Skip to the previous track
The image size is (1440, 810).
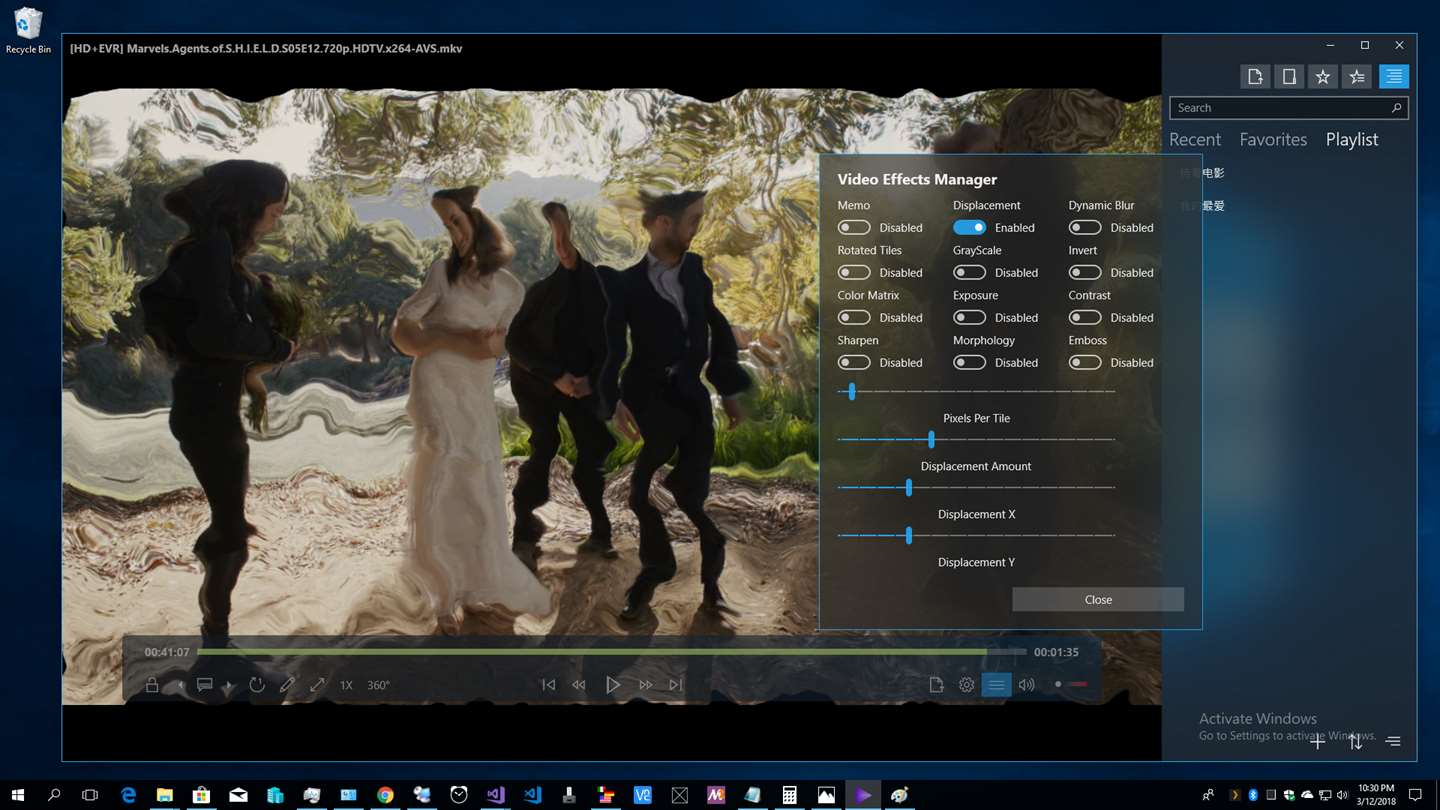click(548, 685)
